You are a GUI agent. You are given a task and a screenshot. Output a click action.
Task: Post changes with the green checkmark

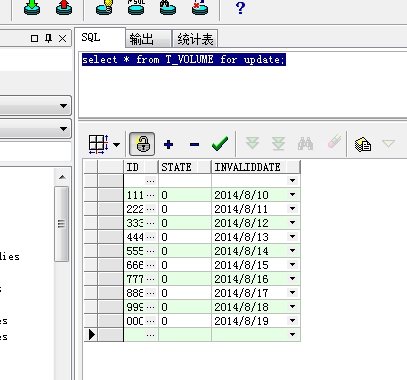(220, 144)
